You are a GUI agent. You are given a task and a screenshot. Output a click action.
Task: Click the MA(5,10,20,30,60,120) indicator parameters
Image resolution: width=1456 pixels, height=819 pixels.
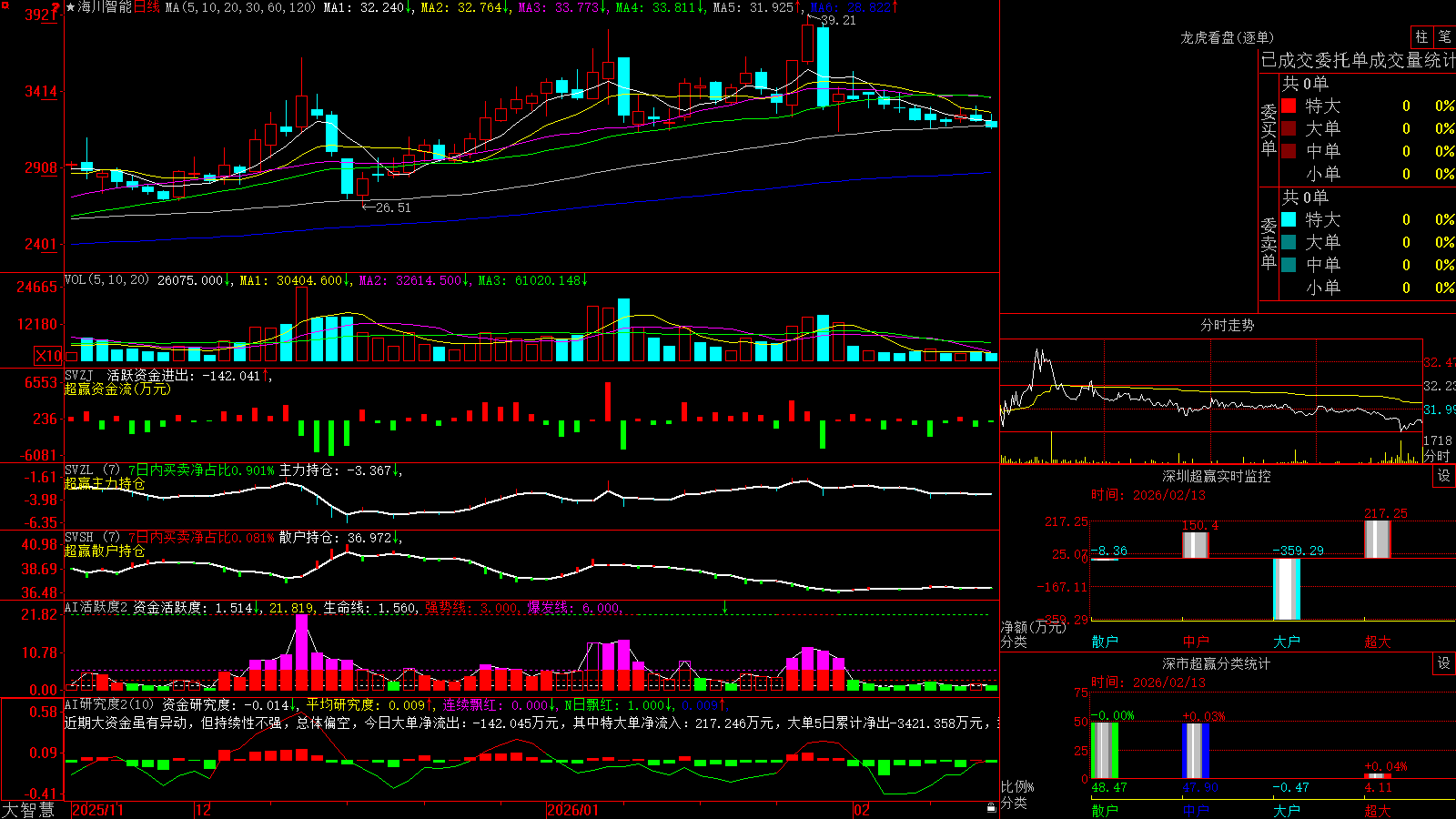click(240, 7)
